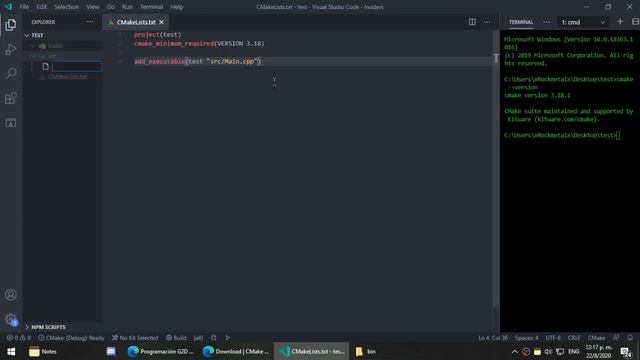Open volume control in system tray
This screenshot has height=360, width=640.
coord(548,351)
